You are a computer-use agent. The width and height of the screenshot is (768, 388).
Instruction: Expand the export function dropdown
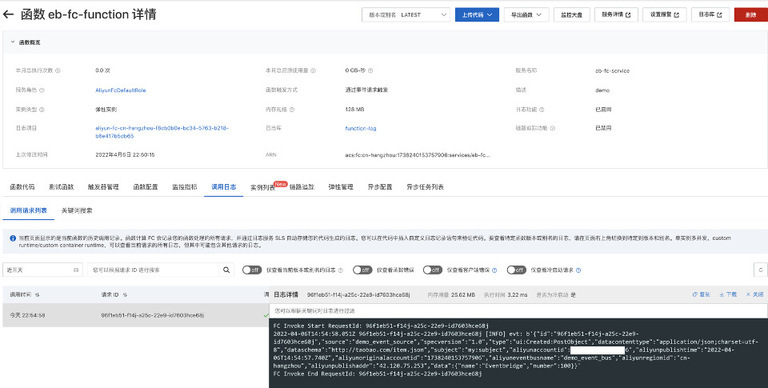527,15
